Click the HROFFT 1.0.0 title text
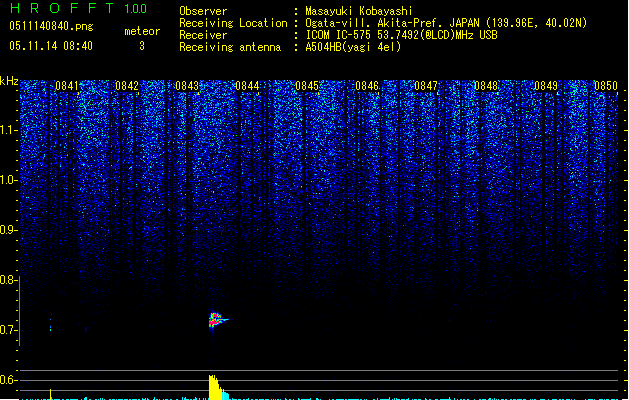 tap(79, 8)
